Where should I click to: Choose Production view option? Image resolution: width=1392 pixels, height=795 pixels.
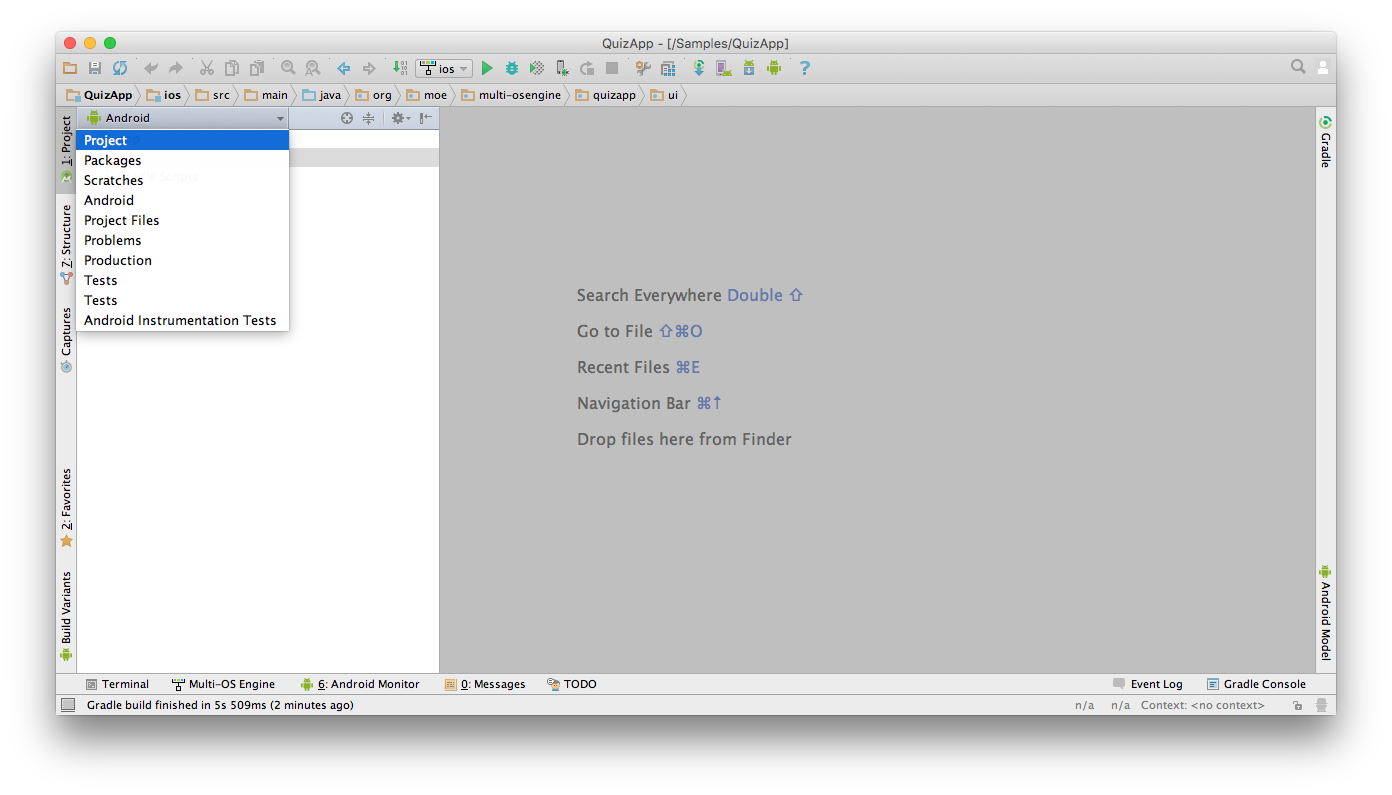click(x=183, y=260)
